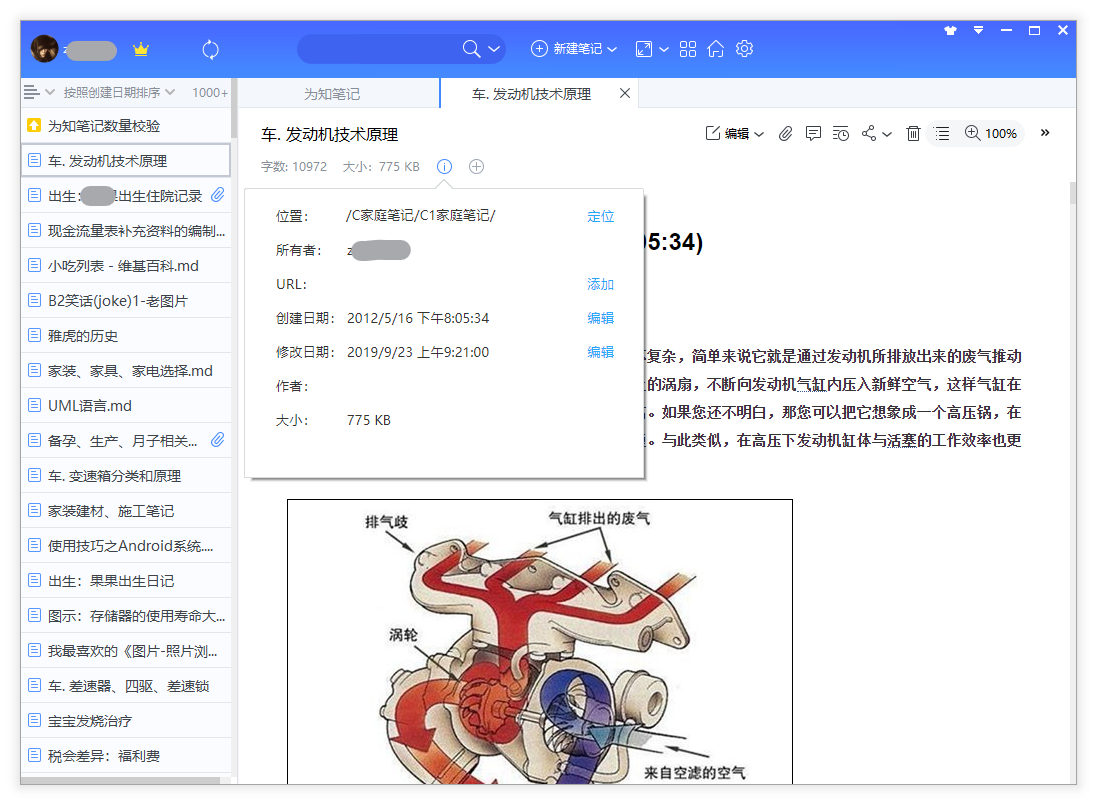
Task: Click the note title 车. 发动机技术原理
Action: coord(330,134)
